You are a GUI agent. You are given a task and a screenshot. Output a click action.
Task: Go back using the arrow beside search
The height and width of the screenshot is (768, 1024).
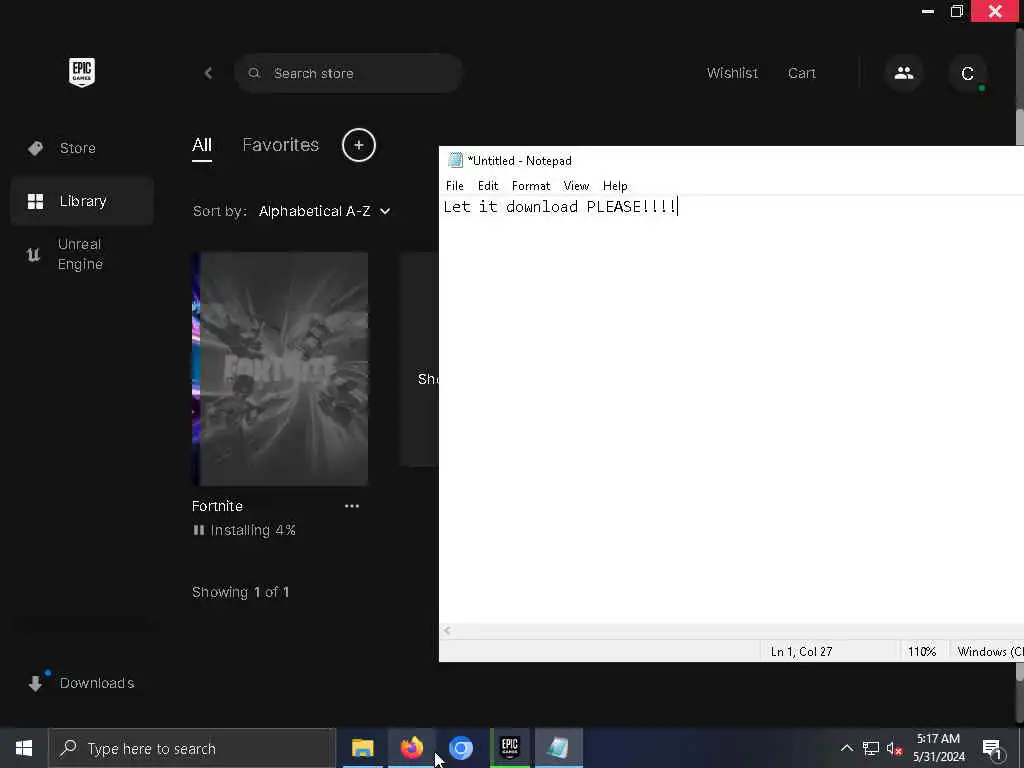point(208,73)
